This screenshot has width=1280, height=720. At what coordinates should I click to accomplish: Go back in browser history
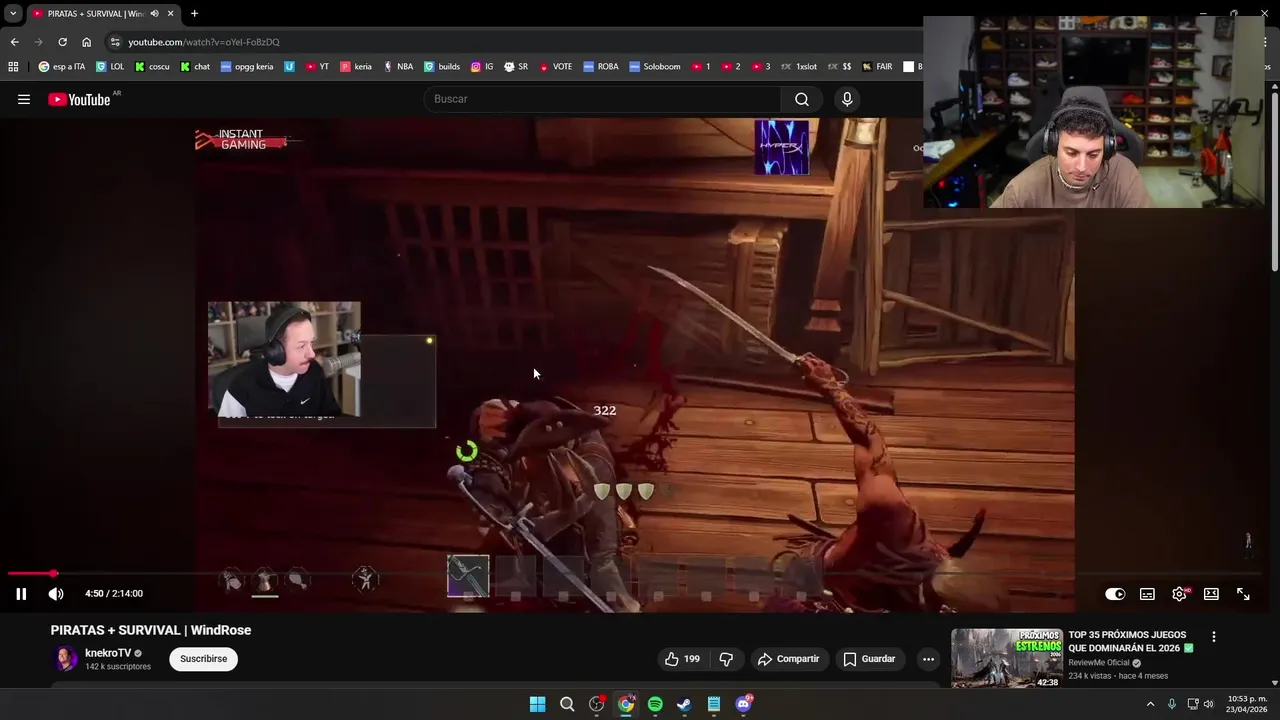coord(14,42)
